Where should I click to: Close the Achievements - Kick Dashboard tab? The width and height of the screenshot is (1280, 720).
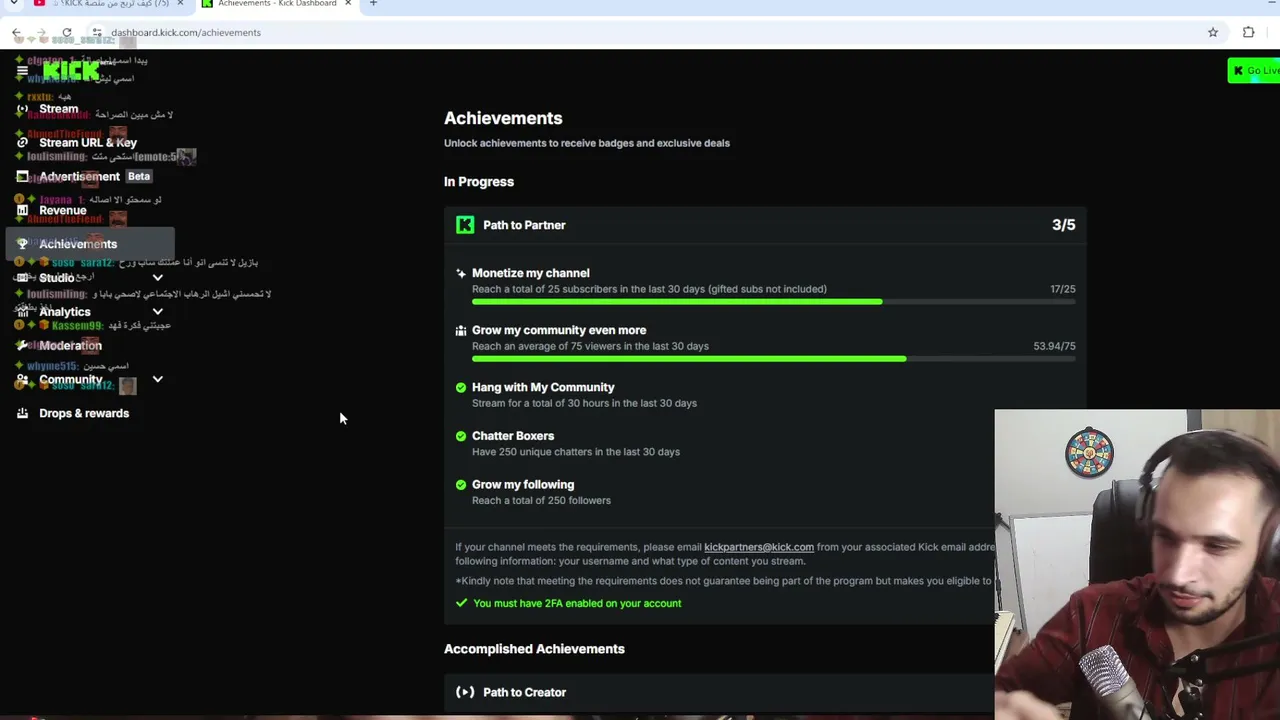click(348, 4)
